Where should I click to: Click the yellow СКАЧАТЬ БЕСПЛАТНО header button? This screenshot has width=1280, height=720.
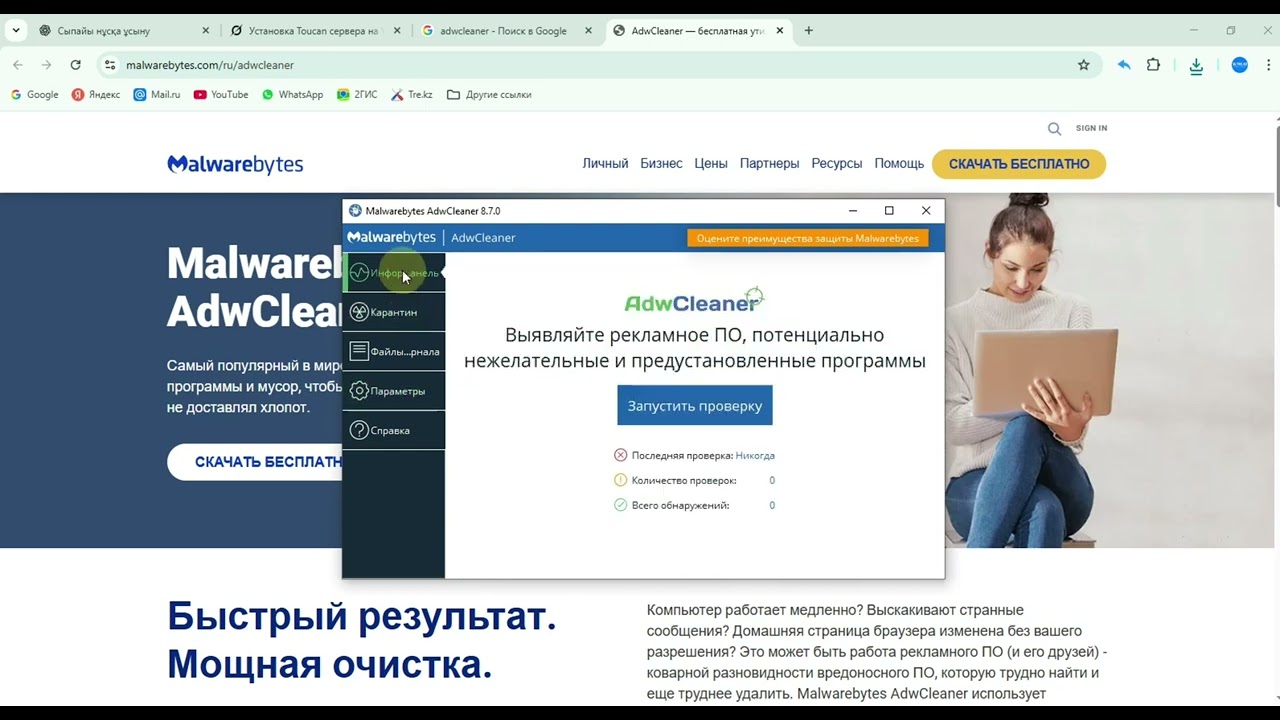[x=1019, y=164]
